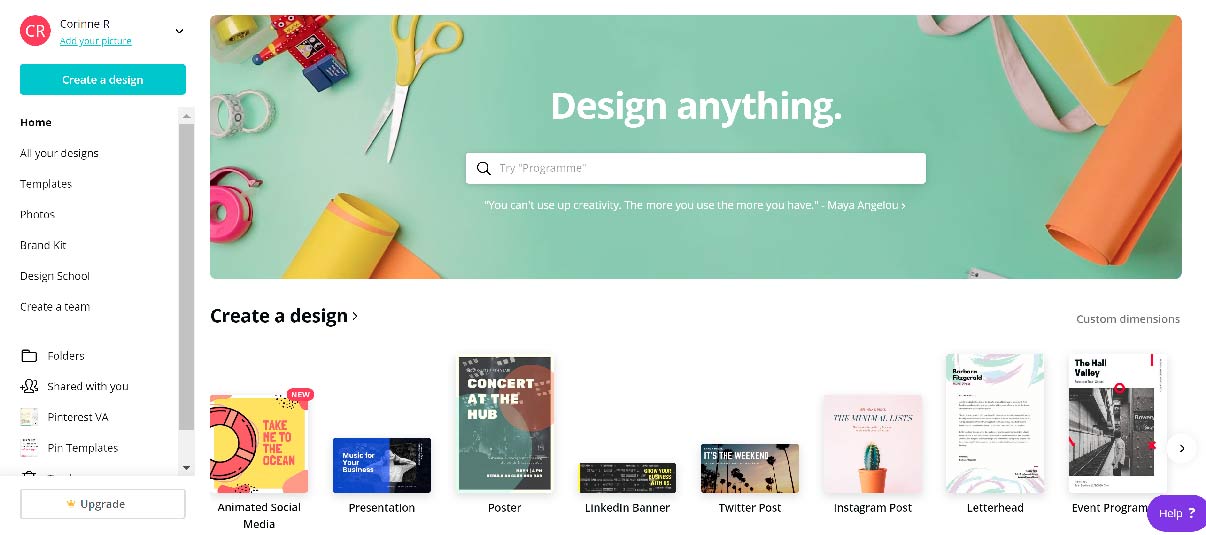This screenshot has height=535, width=1206.
Task: Click into the Try "Programme" search field
Action: 696,168
